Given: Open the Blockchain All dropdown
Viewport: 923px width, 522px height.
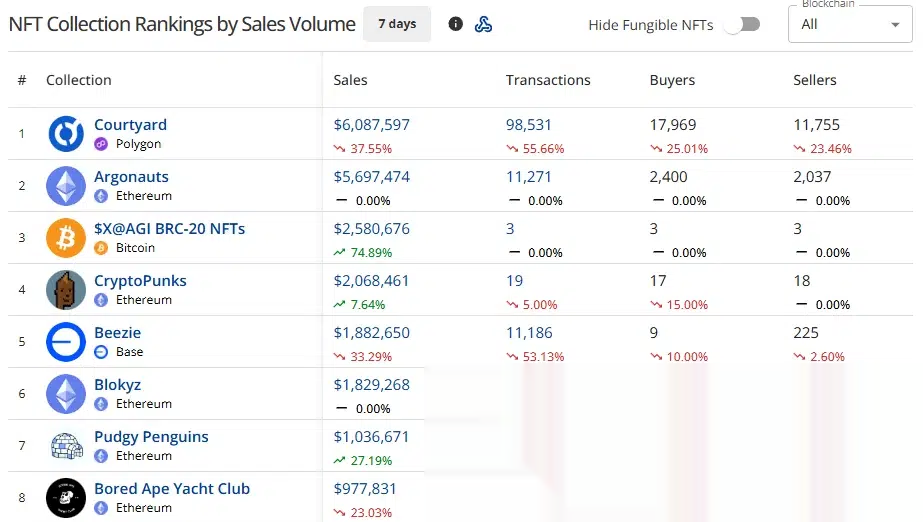Looking at the screenshot, I should [x=850, y=24].
